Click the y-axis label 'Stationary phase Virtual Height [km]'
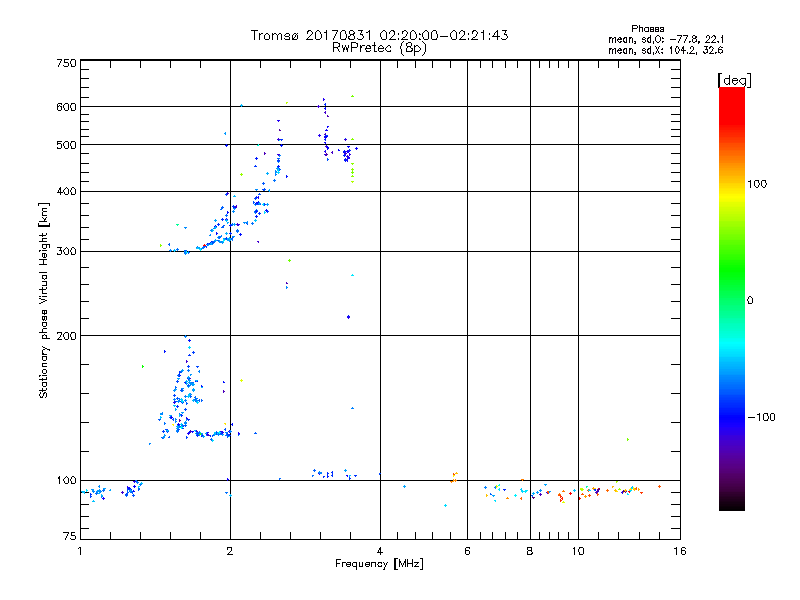 43,300
